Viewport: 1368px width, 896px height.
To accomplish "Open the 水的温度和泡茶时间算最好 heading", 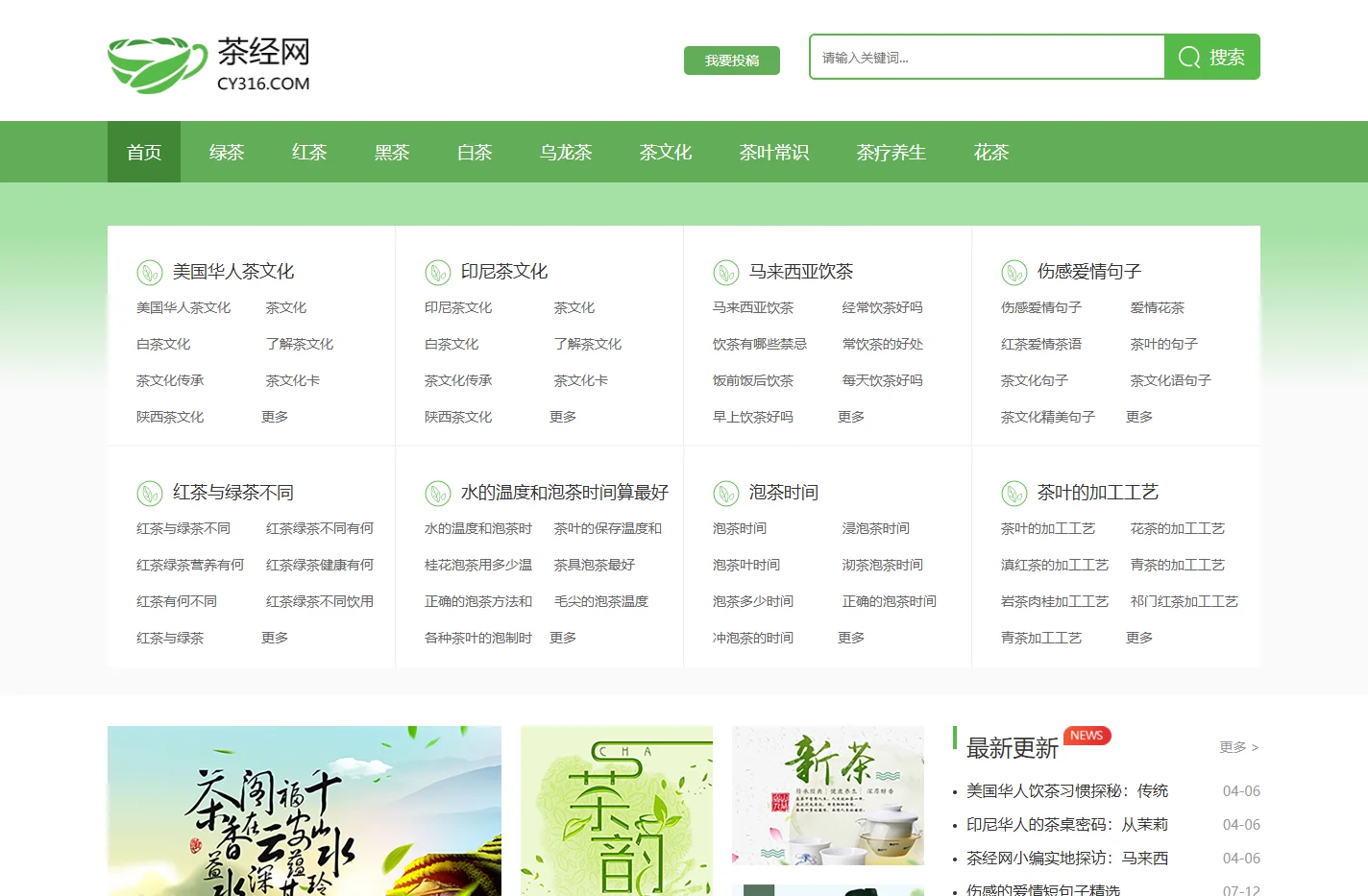I will pos(565,493).
